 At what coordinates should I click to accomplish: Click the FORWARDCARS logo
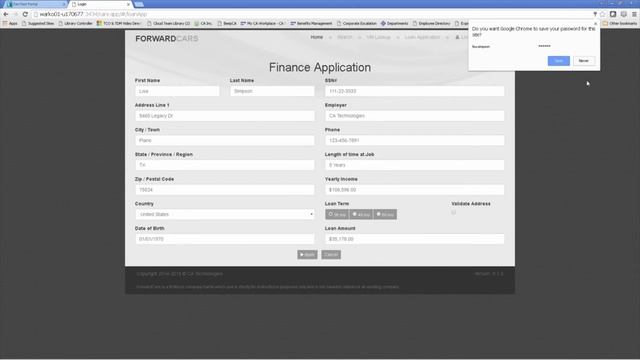[167, 38]
